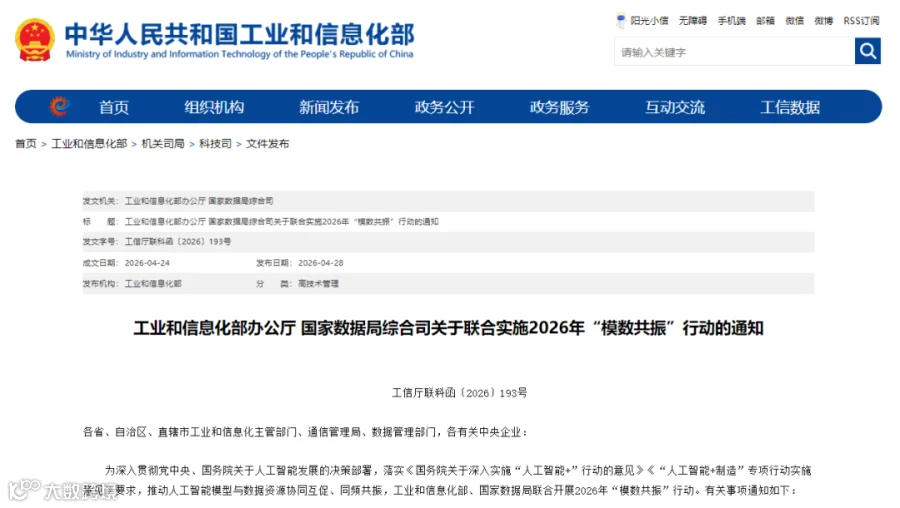Open the 工信数据 navigation menu item
Viewport: 900px width, 508px height.
790,107
